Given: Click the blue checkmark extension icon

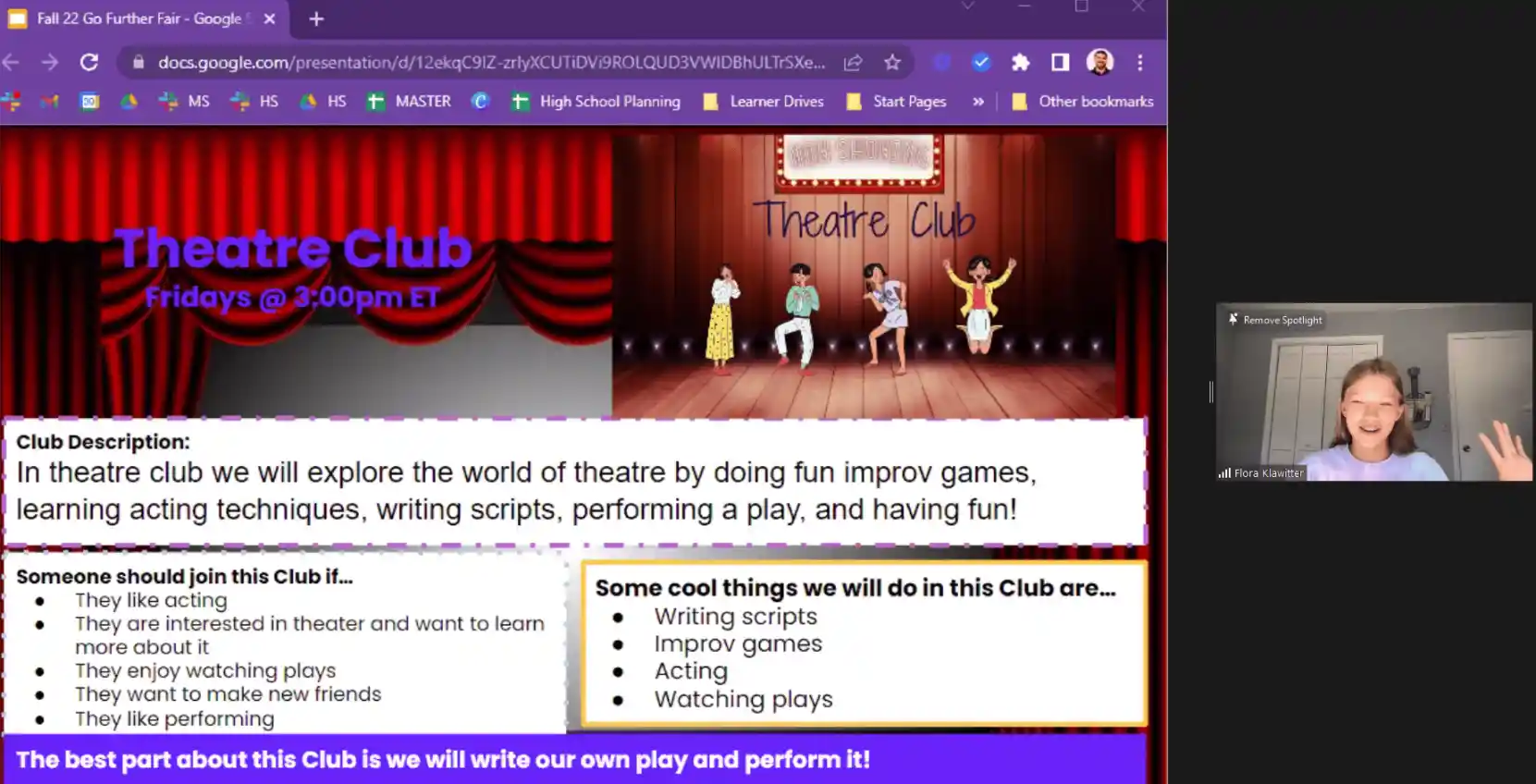Looking at the screenshot, I should pyautogui.click(x=981, y=62).
